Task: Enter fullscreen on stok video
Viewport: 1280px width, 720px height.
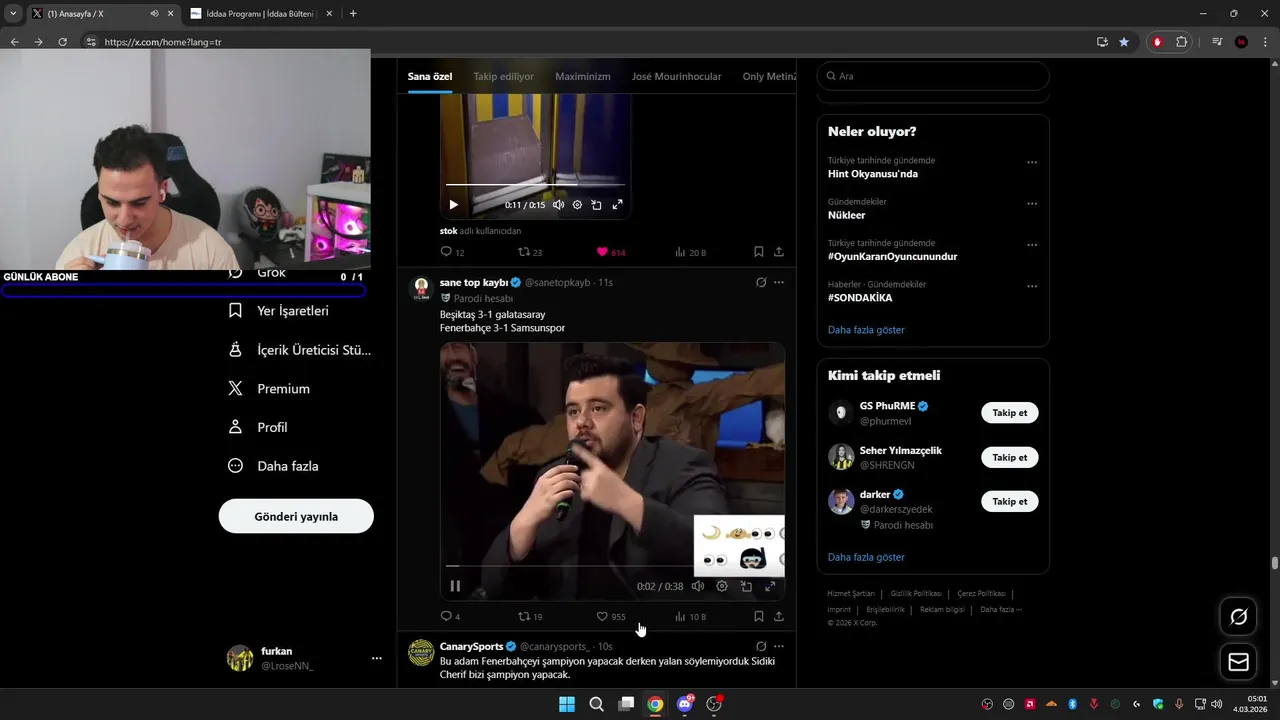Action: [617, 204]
